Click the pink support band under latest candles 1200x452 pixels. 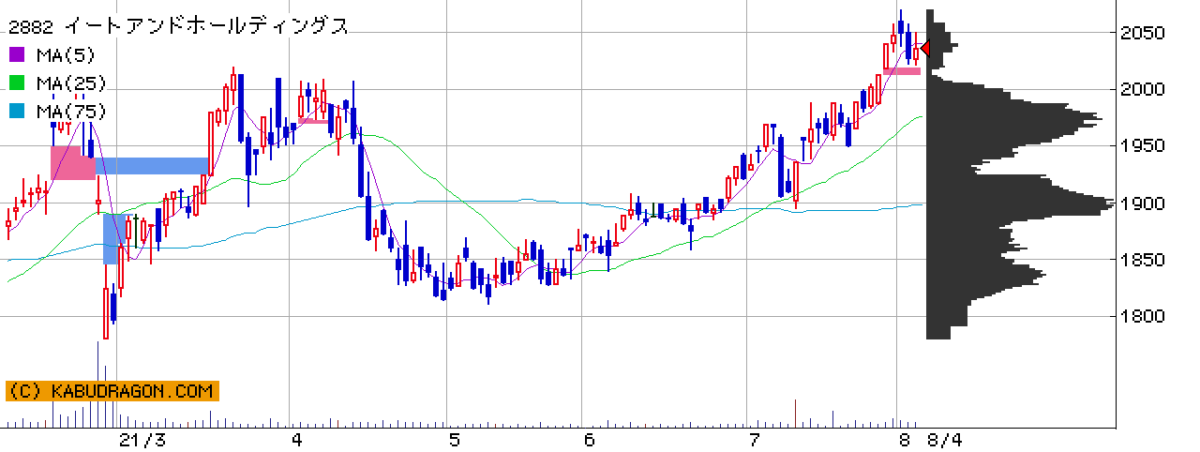coord(902,70)
